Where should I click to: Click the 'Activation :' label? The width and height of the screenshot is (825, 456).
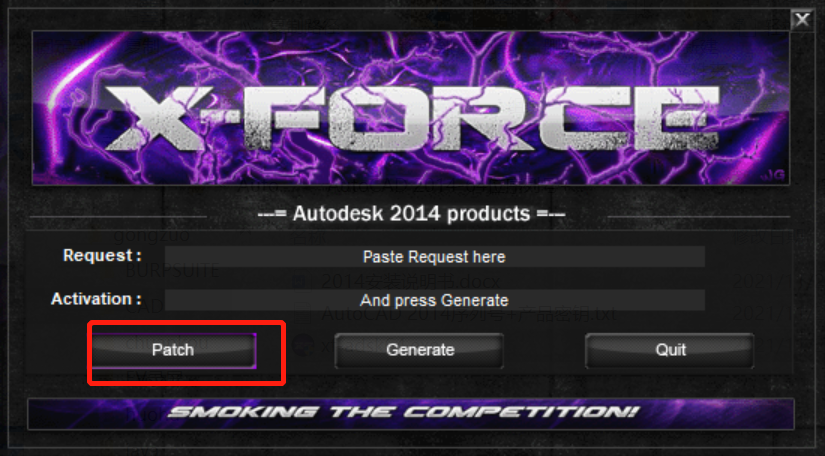click(96, 299)
